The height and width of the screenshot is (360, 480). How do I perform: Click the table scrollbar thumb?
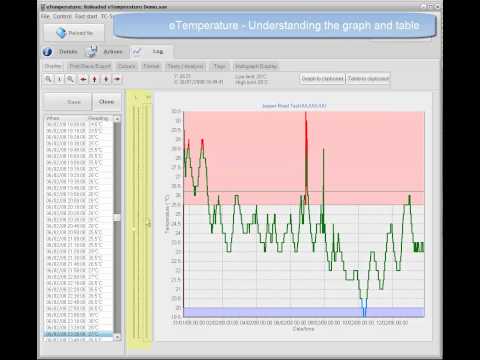(117, 218)
